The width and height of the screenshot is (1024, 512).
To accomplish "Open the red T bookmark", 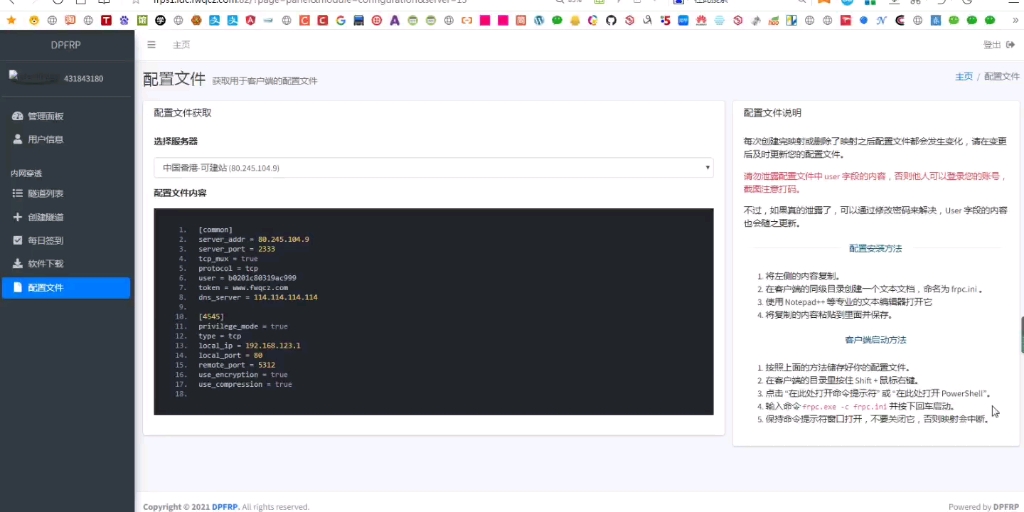I will tap(106, 20).
